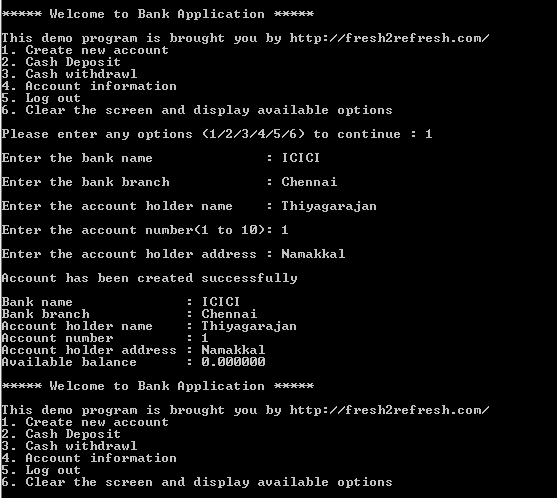Open the second fresh2refresh.com link below
Image resolution: width=557 pixels, height=498 pixels.
[389, 410]
